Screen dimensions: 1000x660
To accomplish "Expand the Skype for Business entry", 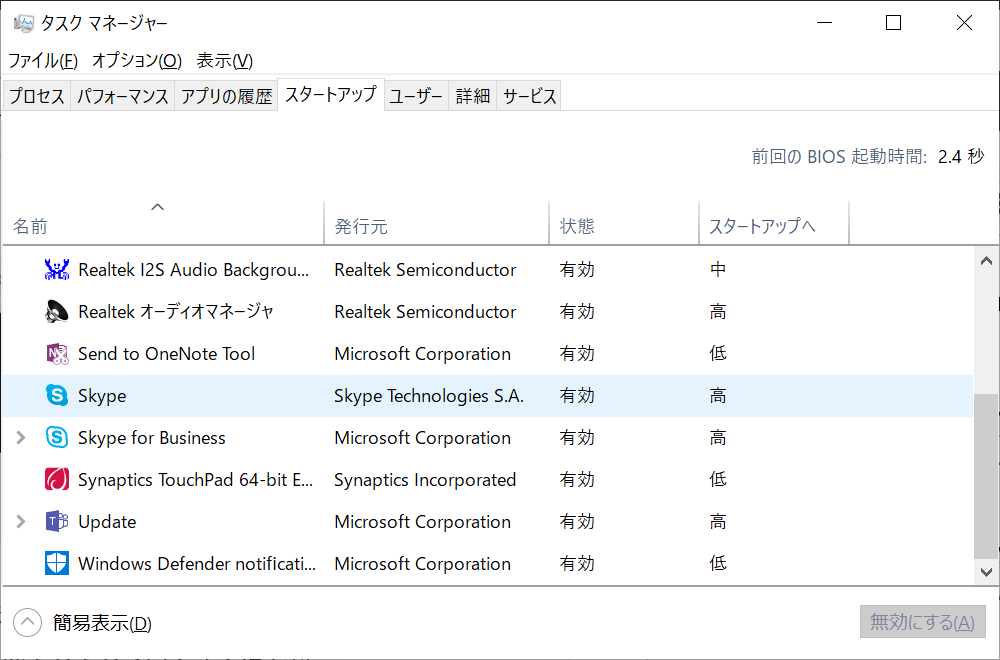I will 22,438.
